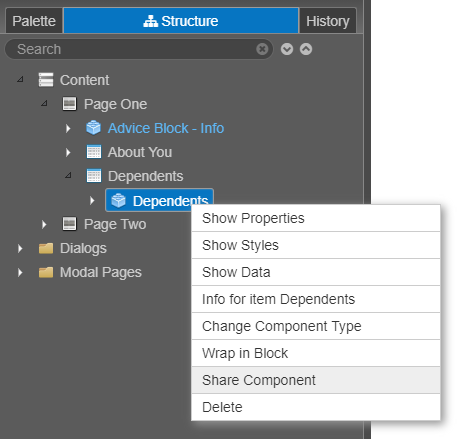Screen dimensions: 459x439
Task: Click the Advice Block cube icon
Action: point(94,128)
